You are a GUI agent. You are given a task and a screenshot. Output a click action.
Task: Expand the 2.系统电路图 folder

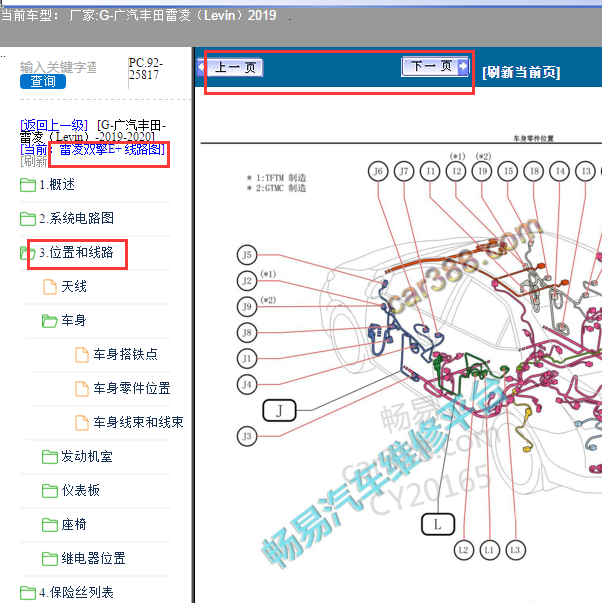(x=76, y=218)
